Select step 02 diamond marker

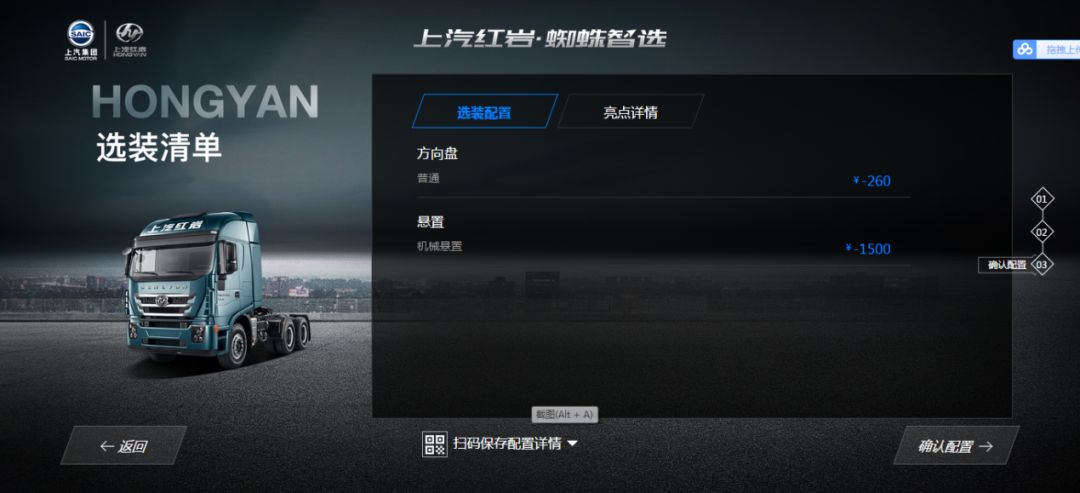click(1042, 232)
